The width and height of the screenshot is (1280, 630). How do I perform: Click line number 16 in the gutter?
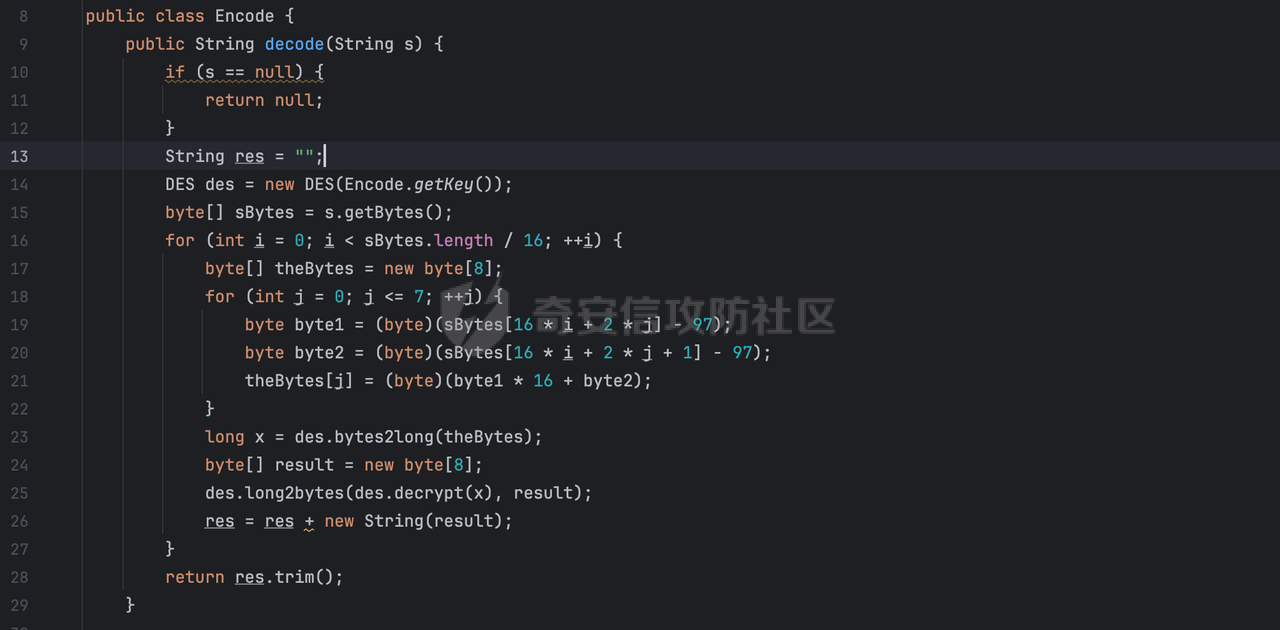(x=19, y=240)
